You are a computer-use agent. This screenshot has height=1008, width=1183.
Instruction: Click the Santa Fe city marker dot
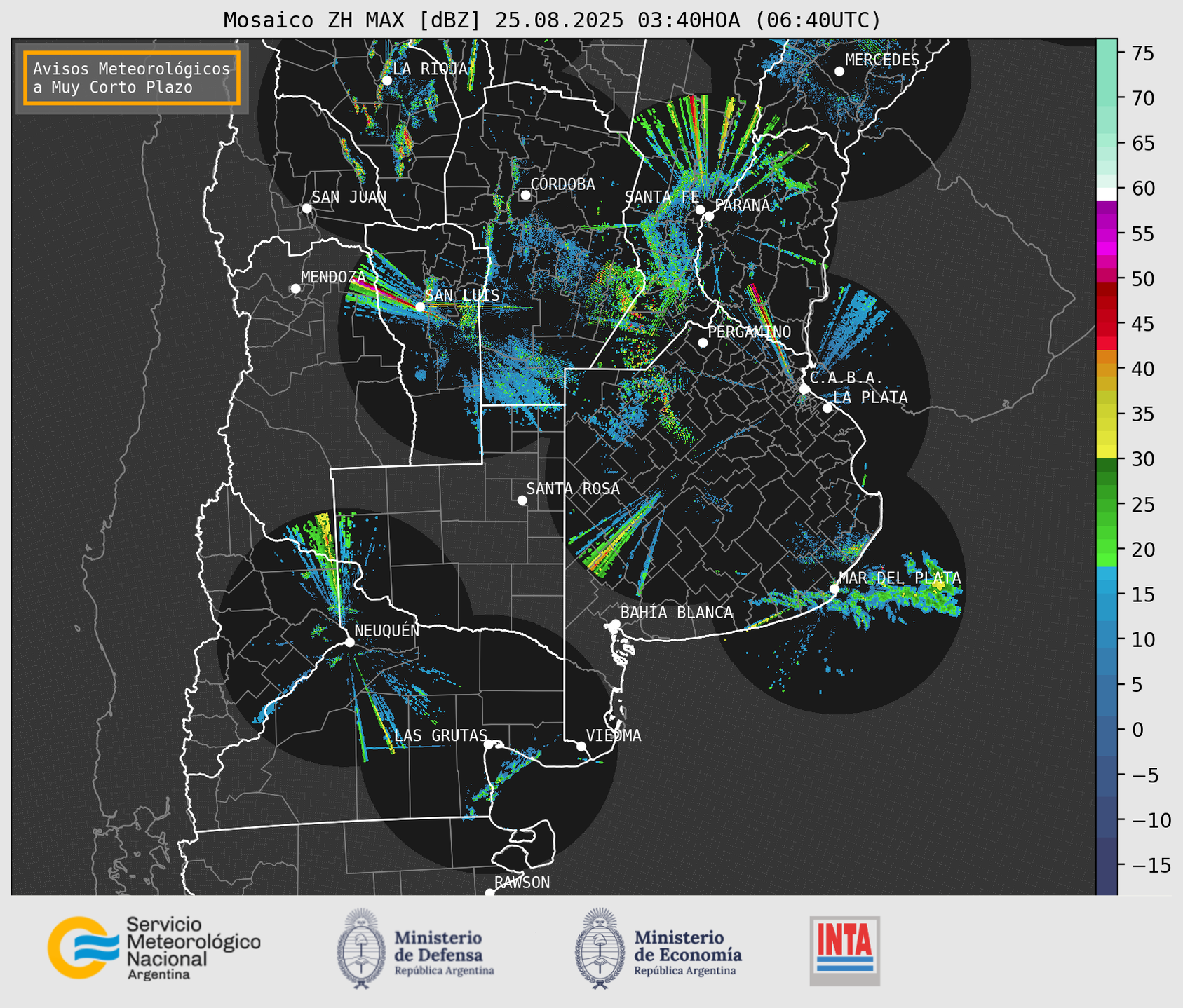tap(700, 210)
